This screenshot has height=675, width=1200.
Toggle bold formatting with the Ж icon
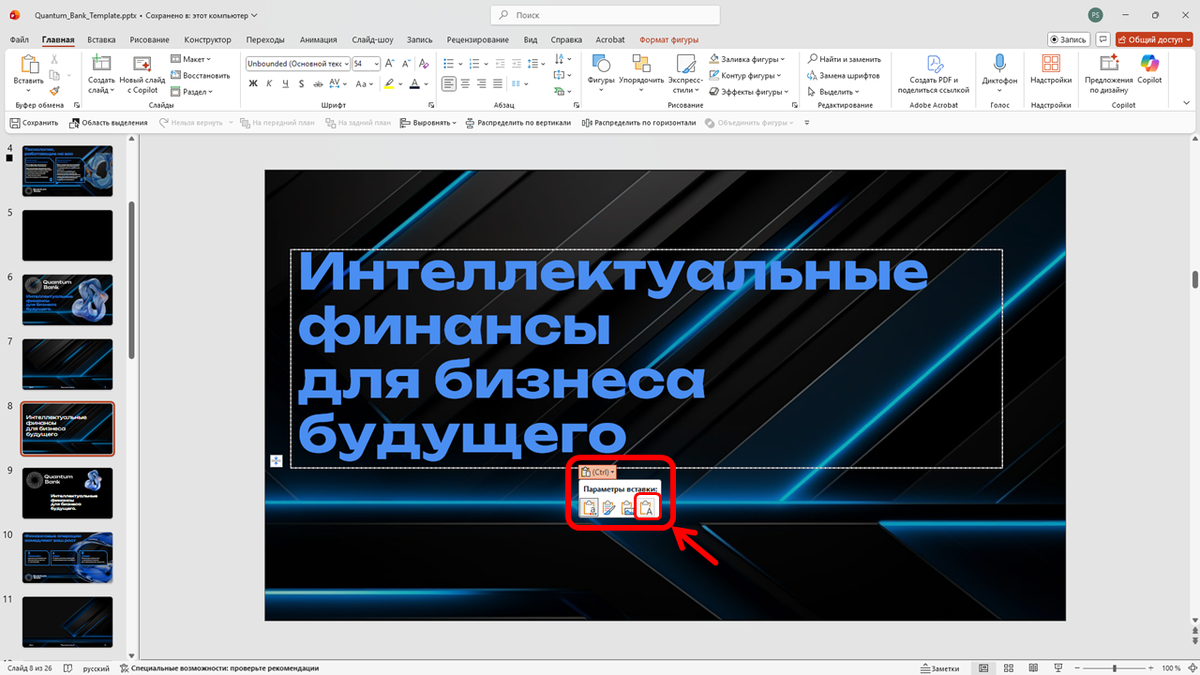tap(253, 84)
